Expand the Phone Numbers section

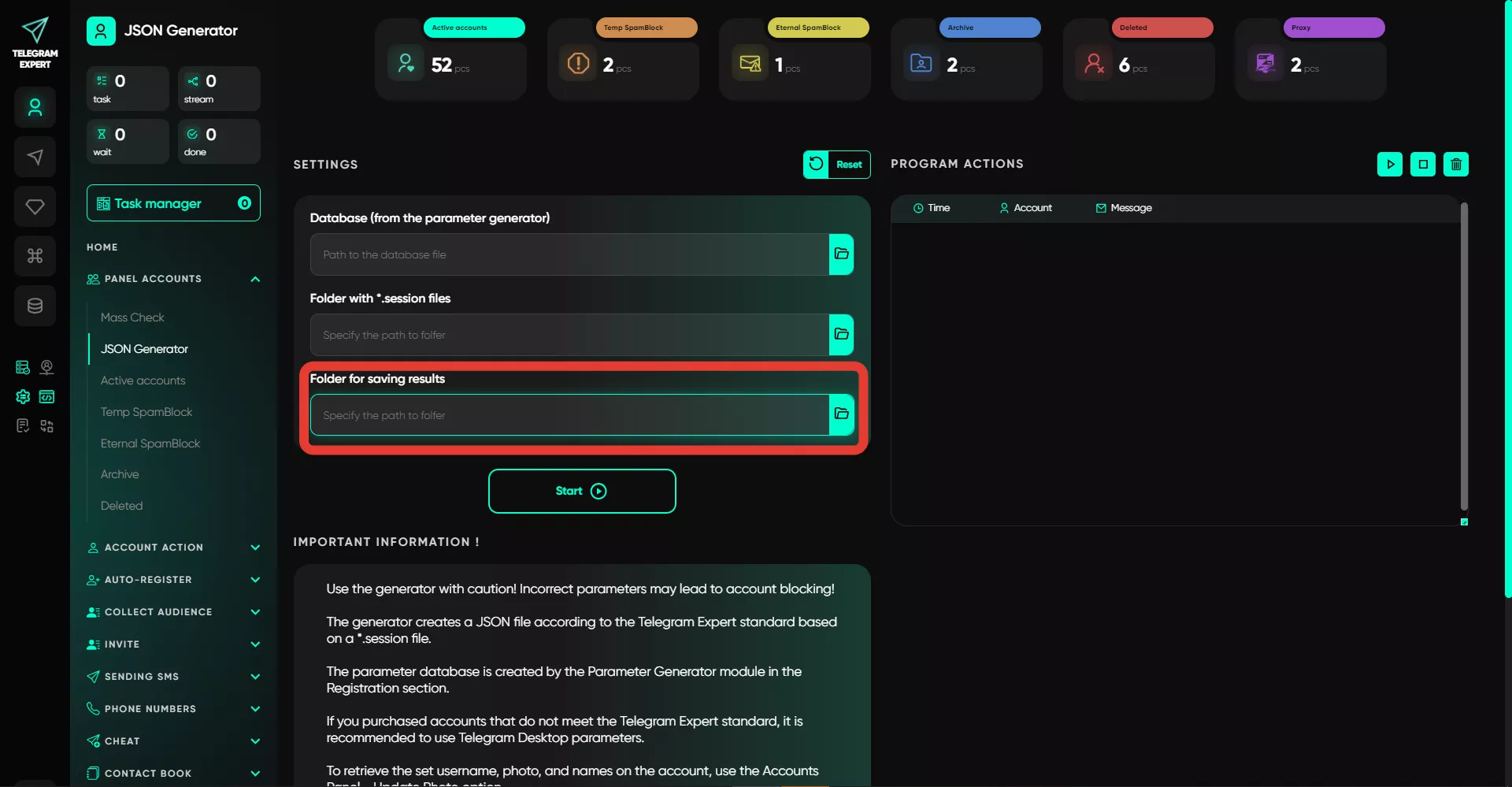(x=255, y=709)
